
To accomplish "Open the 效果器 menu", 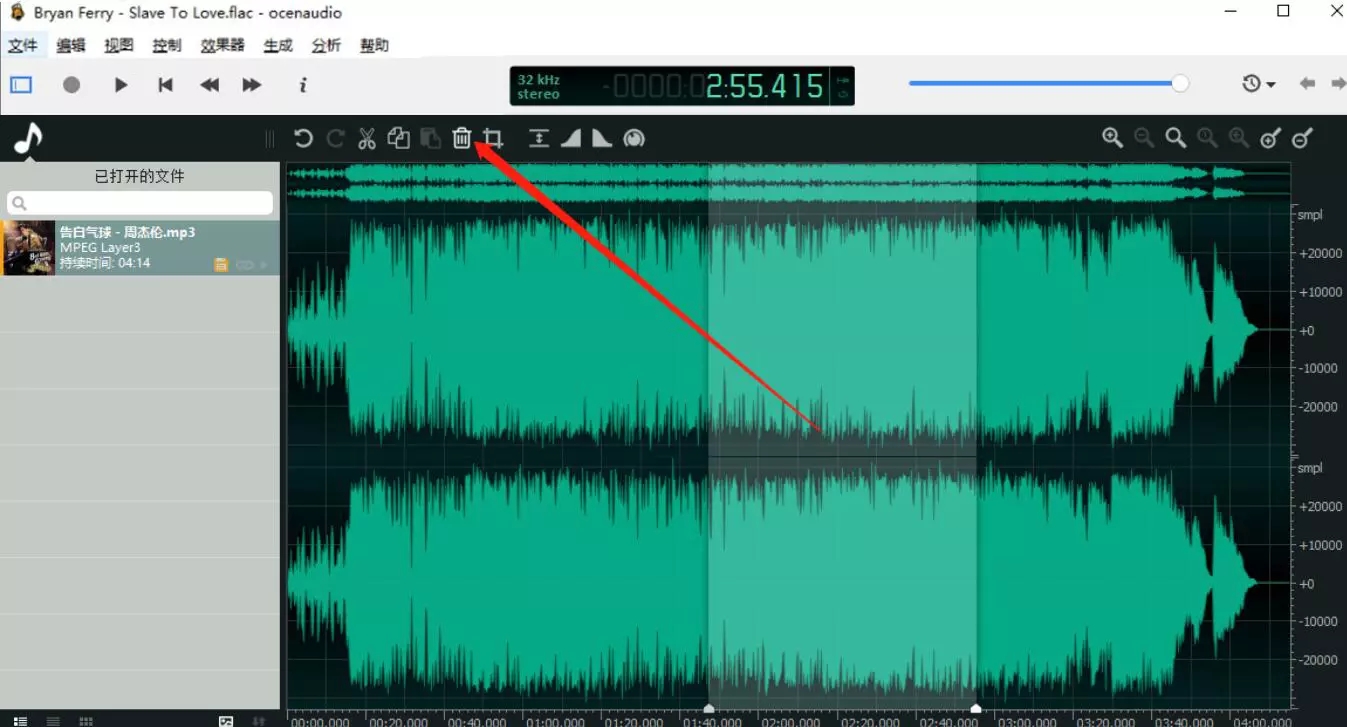I will coord(220,44).
